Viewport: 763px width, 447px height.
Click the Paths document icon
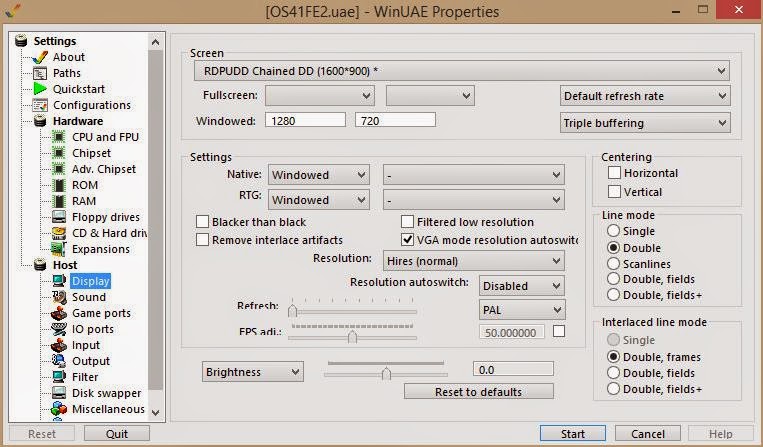pyautogui.click(x=40, y=73)
